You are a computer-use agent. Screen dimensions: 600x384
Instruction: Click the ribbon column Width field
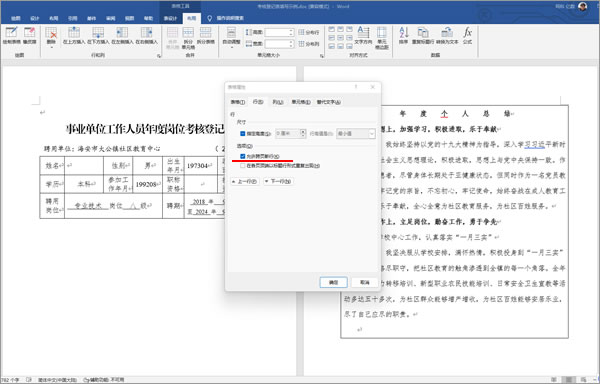(279, 44)
